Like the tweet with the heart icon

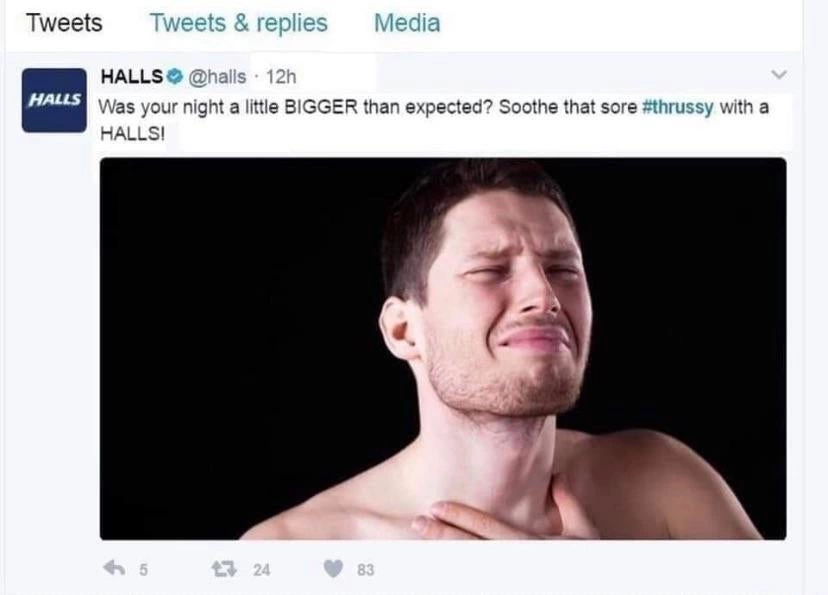333,569
